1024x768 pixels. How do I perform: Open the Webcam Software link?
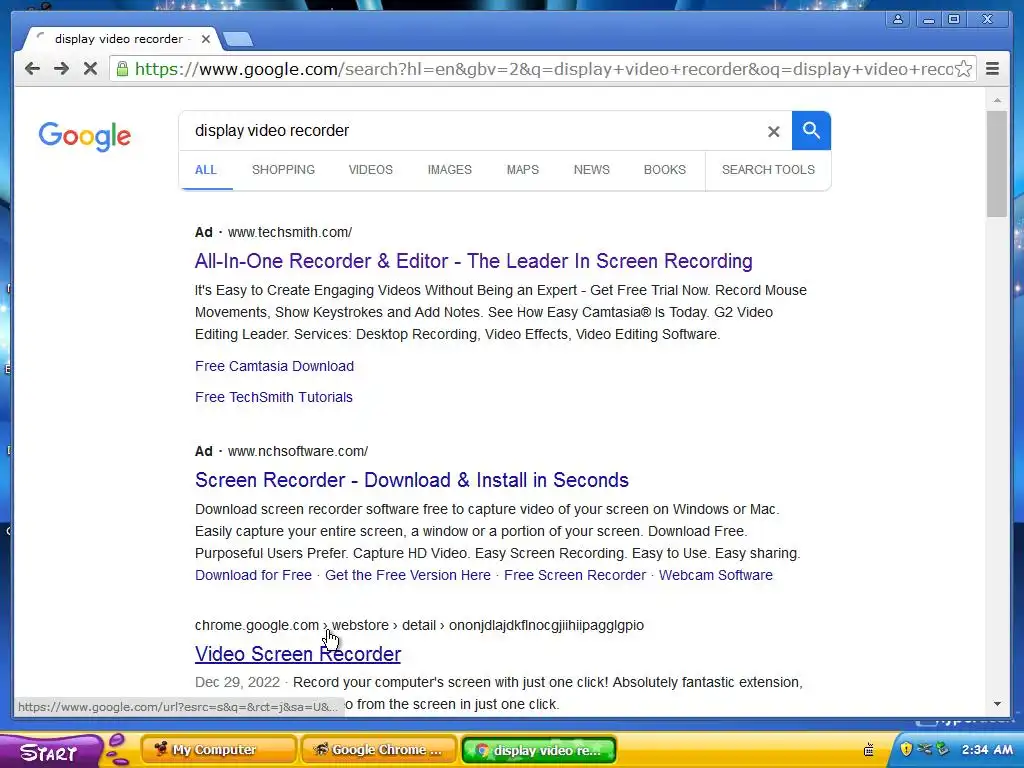(716, 575)
